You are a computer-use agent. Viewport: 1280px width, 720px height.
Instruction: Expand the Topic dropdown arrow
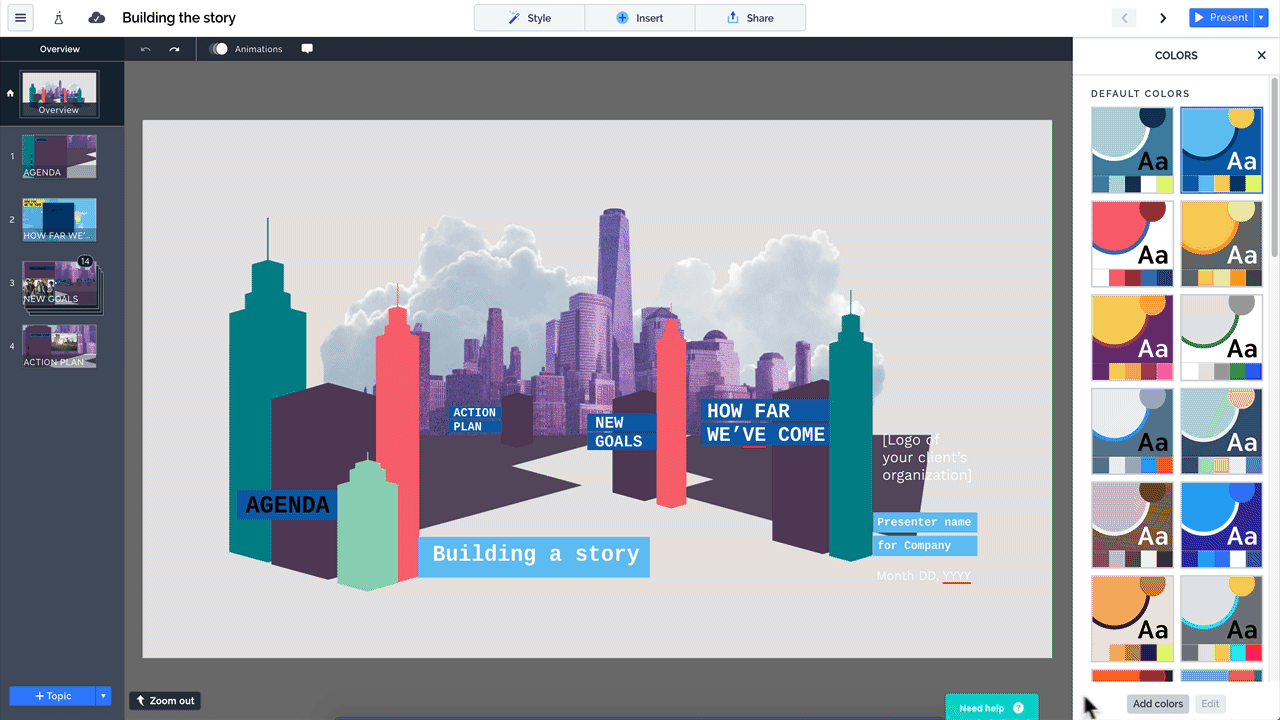(103, 696)
